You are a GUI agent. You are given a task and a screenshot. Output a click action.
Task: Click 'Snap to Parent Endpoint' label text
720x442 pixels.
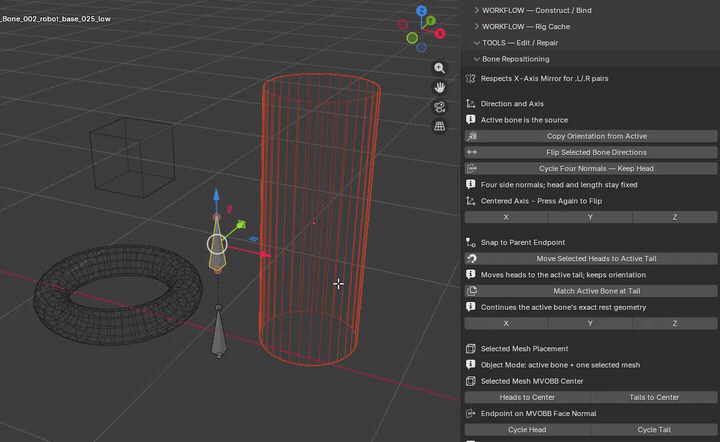pos(523,242)
